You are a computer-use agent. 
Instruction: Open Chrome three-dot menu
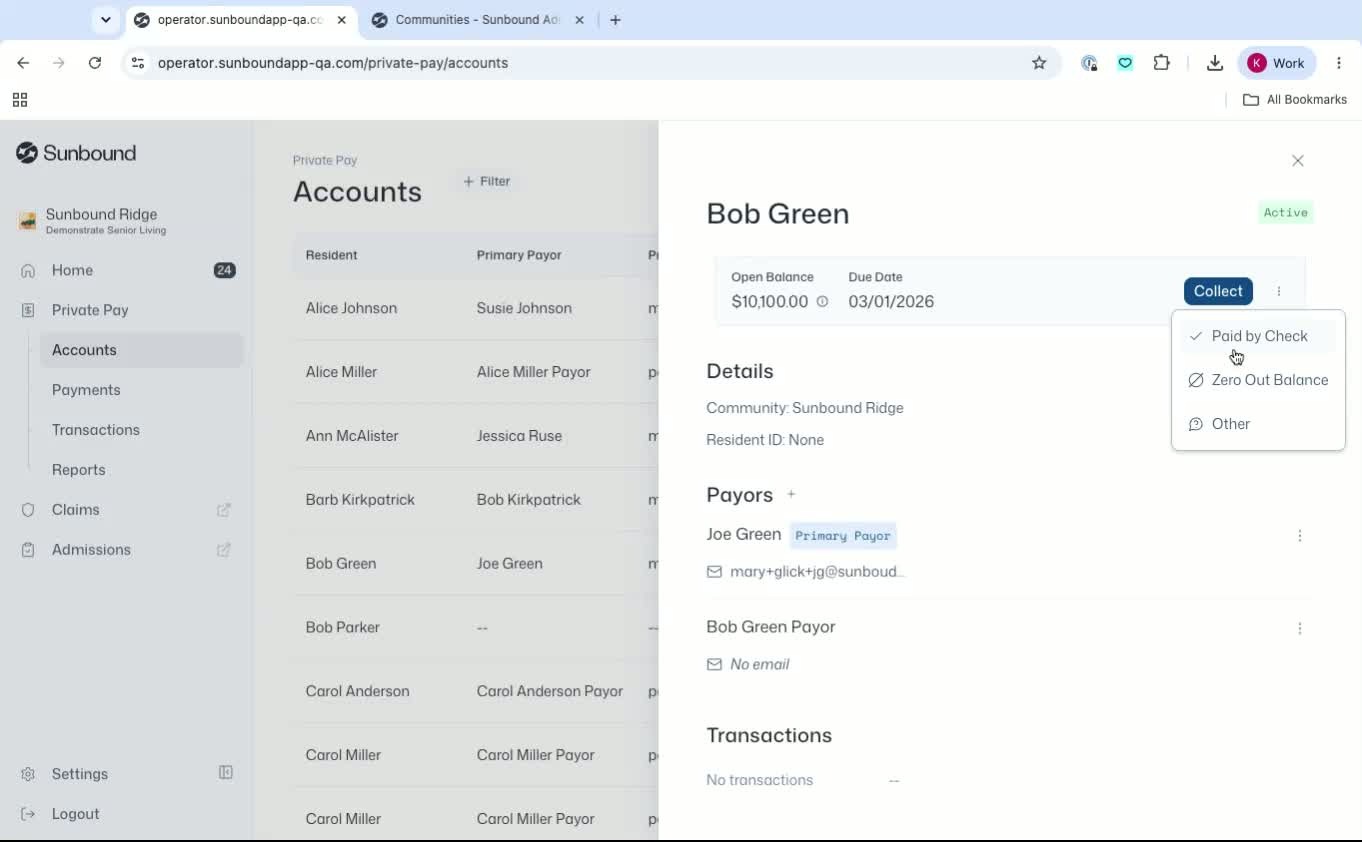pos(1339,63)
